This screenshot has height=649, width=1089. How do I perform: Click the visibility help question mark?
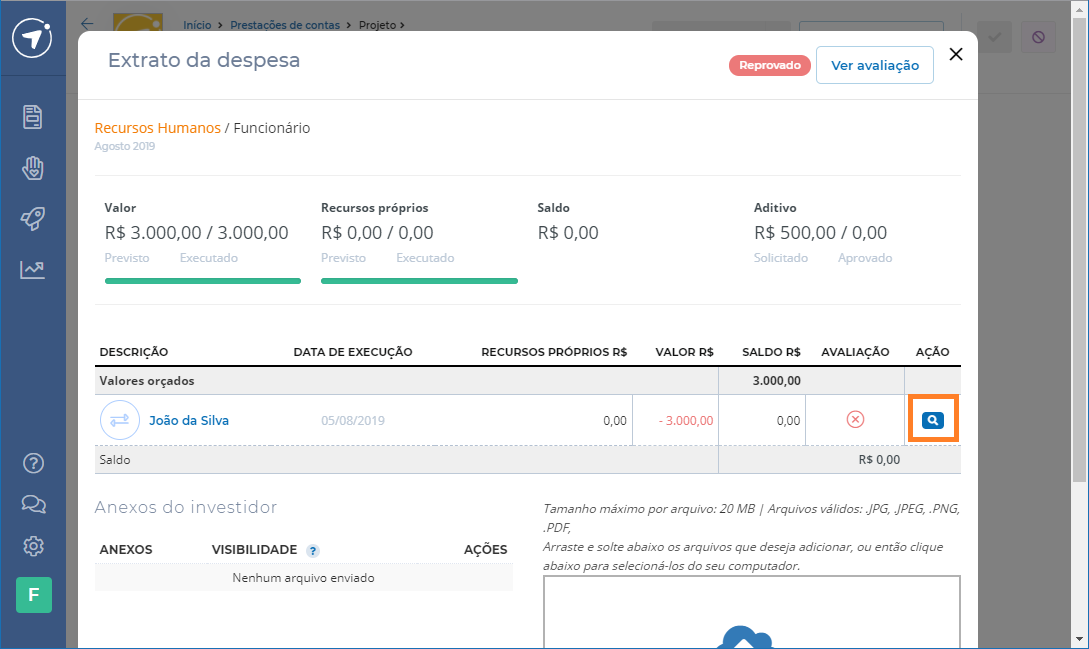(x=313, y=551)
